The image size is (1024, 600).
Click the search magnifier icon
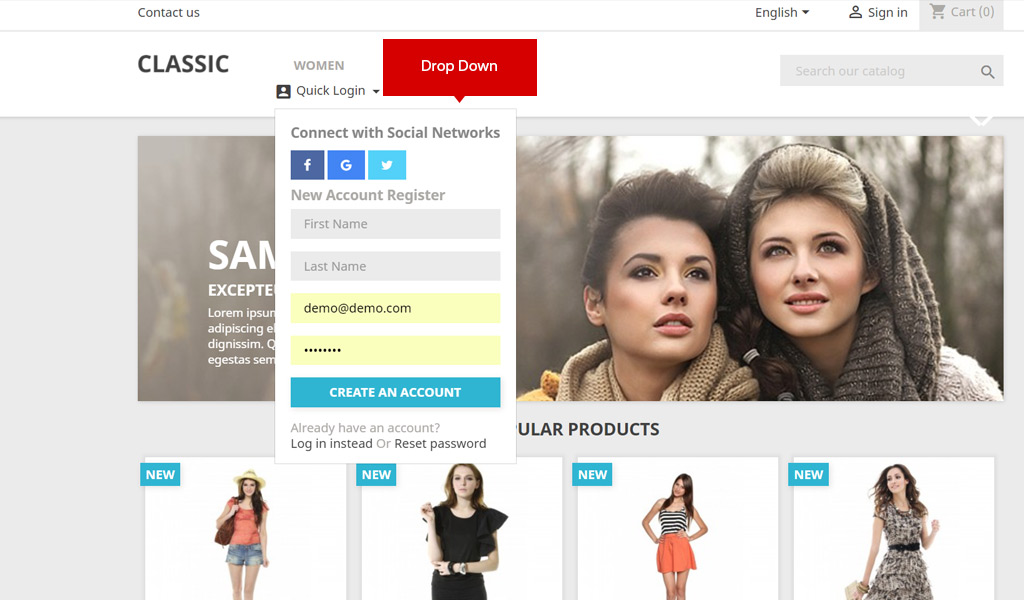pos(987,72)
